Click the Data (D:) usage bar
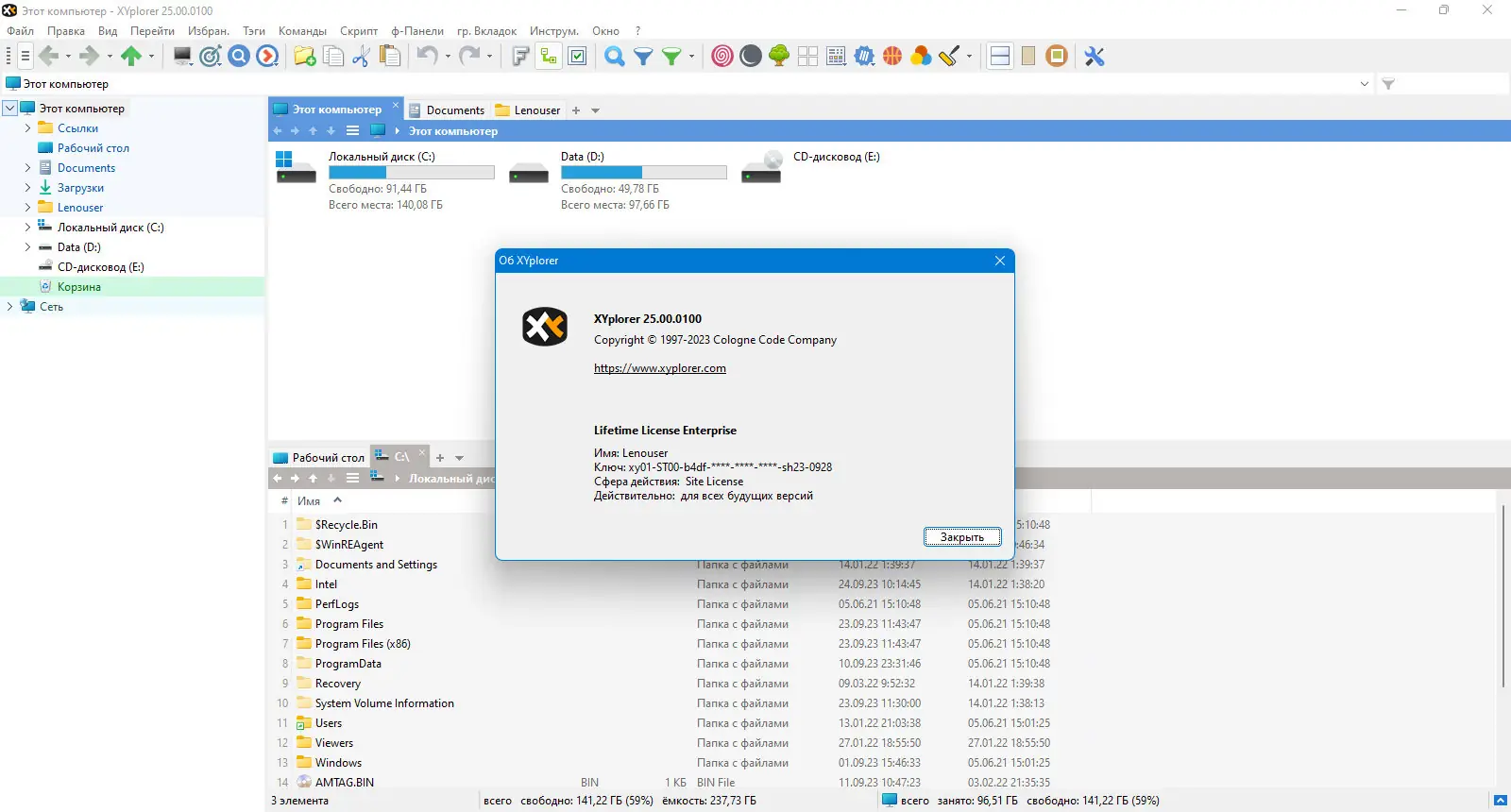This screenshot has height=812, width=1511. [644, 173]
